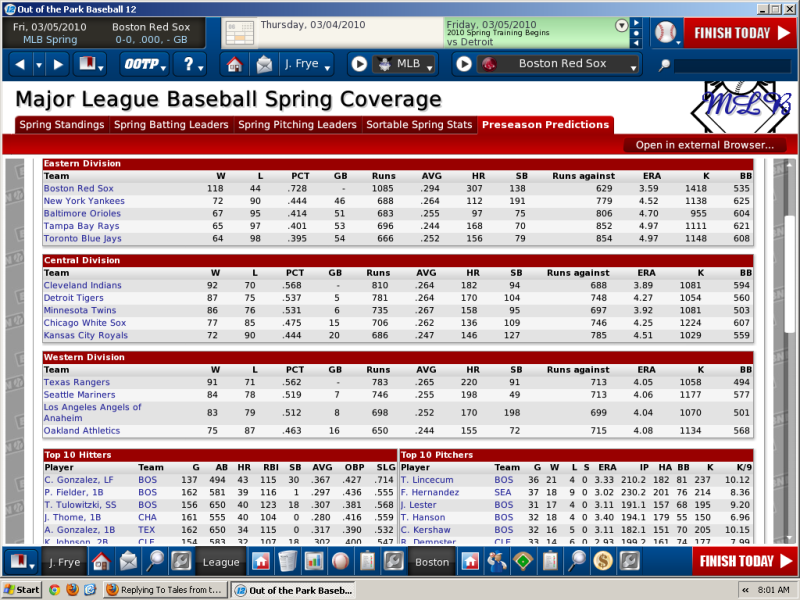Image resolution: width=800 pixels, height=600 pixels.
Task: Expand the J. Frye manager dropdown
Action: (307, 64)
